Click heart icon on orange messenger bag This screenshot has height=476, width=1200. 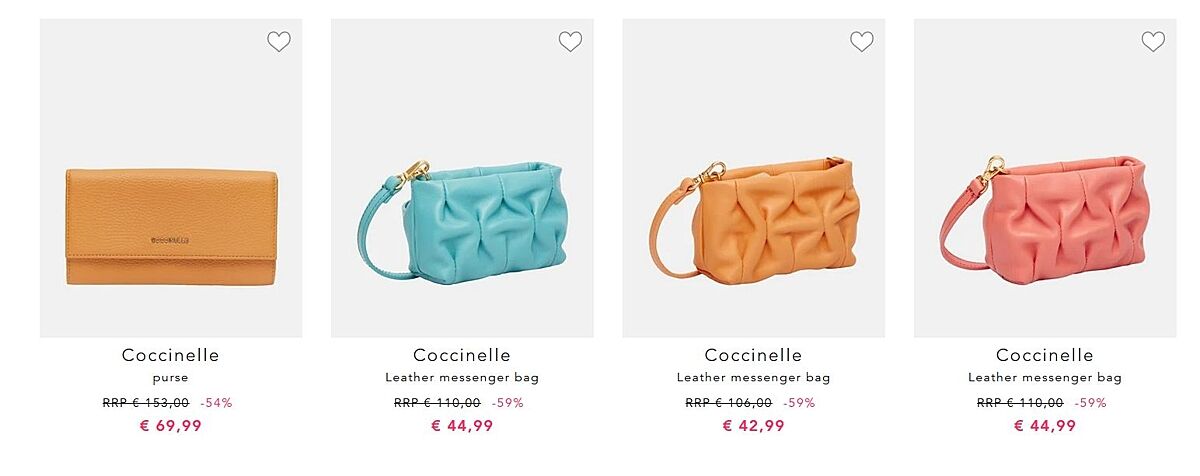[x=861, y=41]
